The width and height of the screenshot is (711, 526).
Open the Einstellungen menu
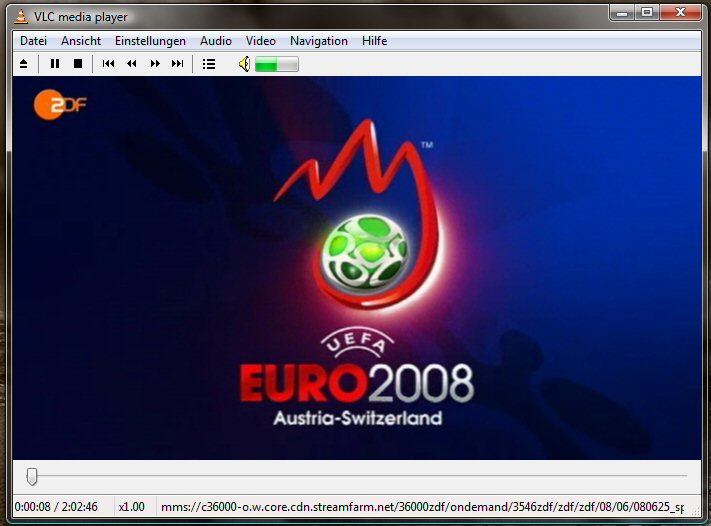(150, 41)
